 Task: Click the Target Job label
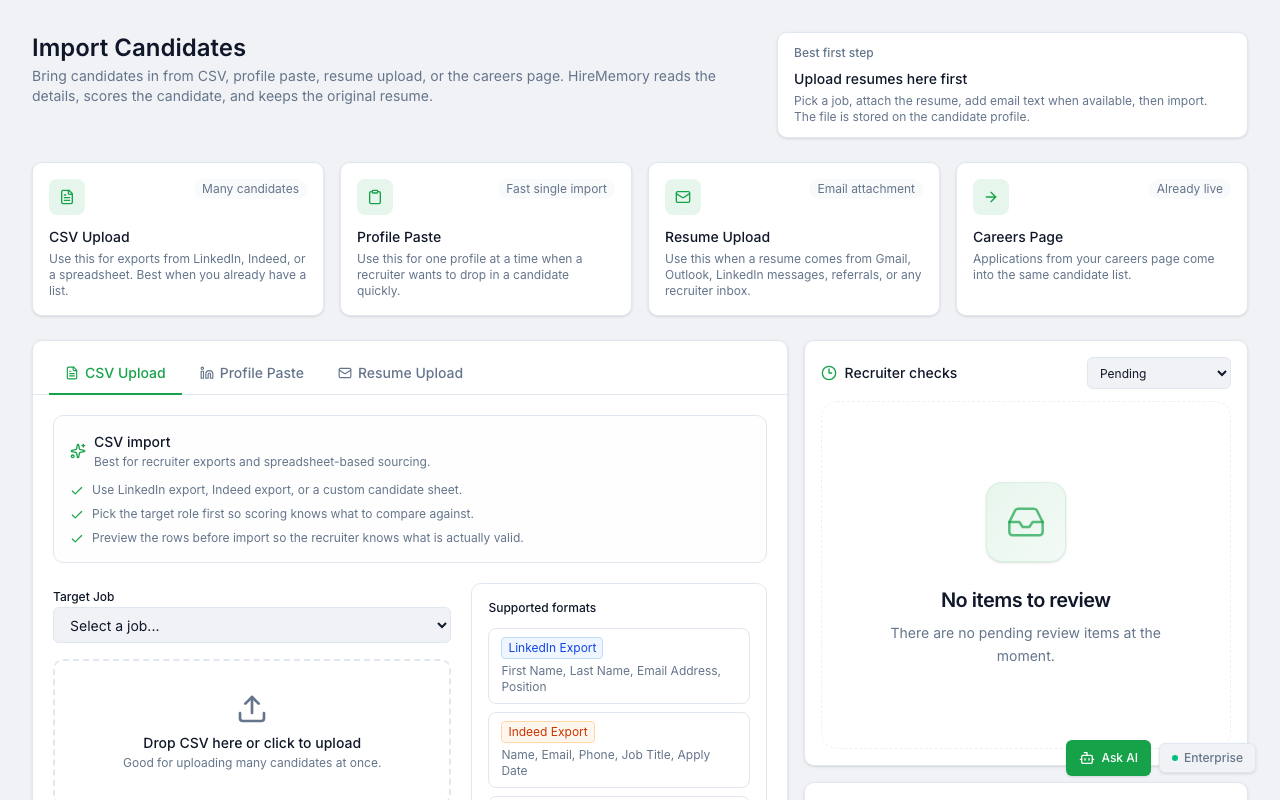coord(84,597)
